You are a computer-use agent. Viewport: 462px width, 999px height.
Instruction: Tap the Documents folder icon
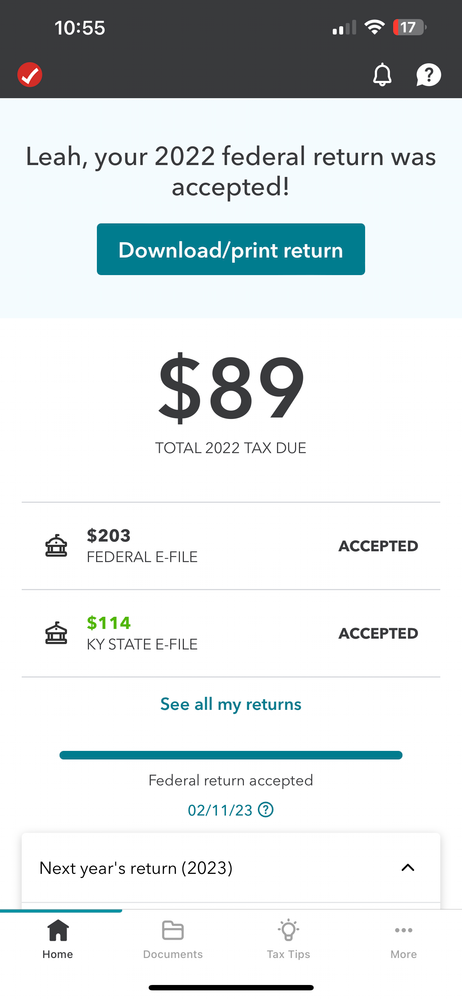pyautogui.click(x=173, y=930)
